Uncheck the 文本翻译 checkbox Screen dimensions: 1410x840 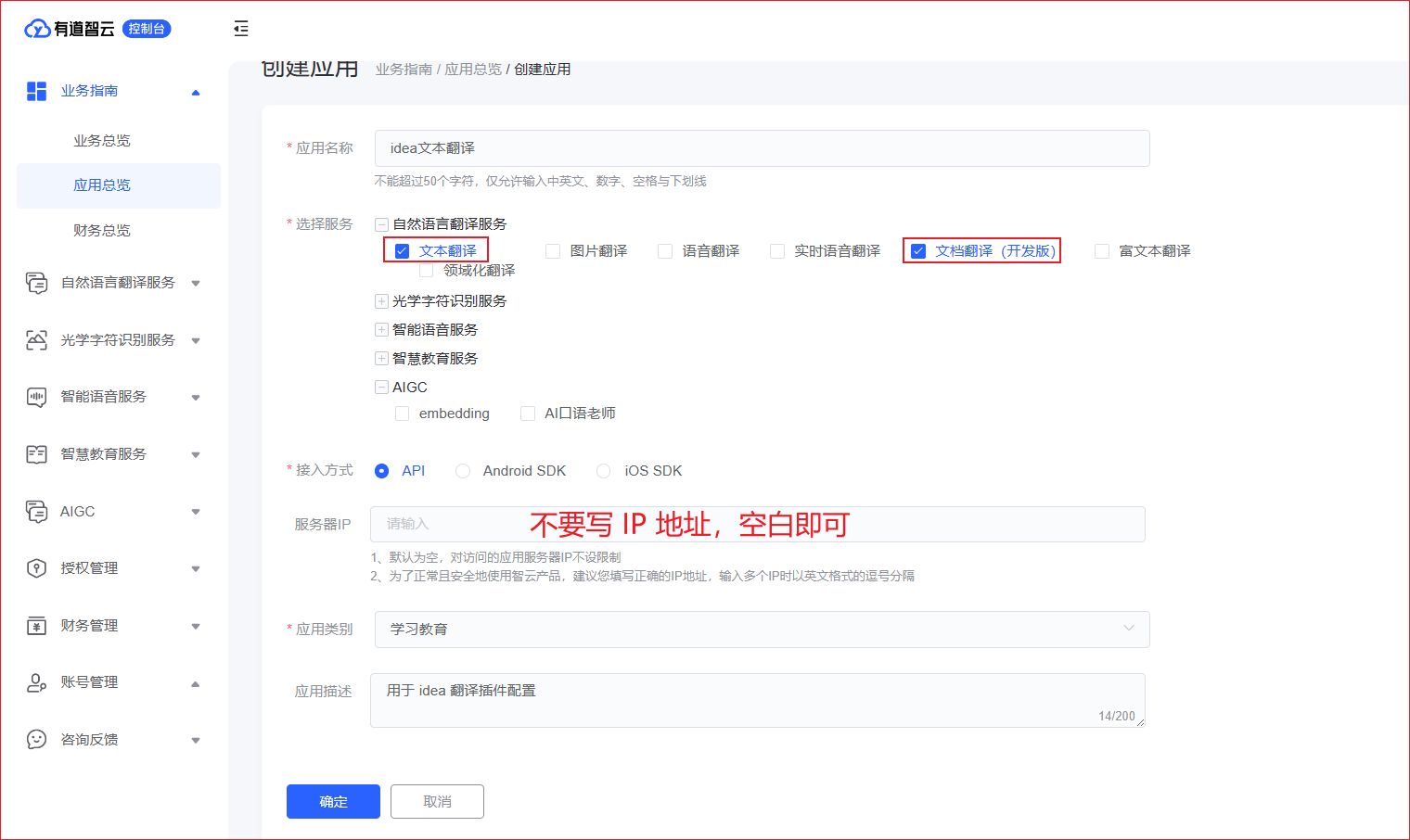point(402,251)
